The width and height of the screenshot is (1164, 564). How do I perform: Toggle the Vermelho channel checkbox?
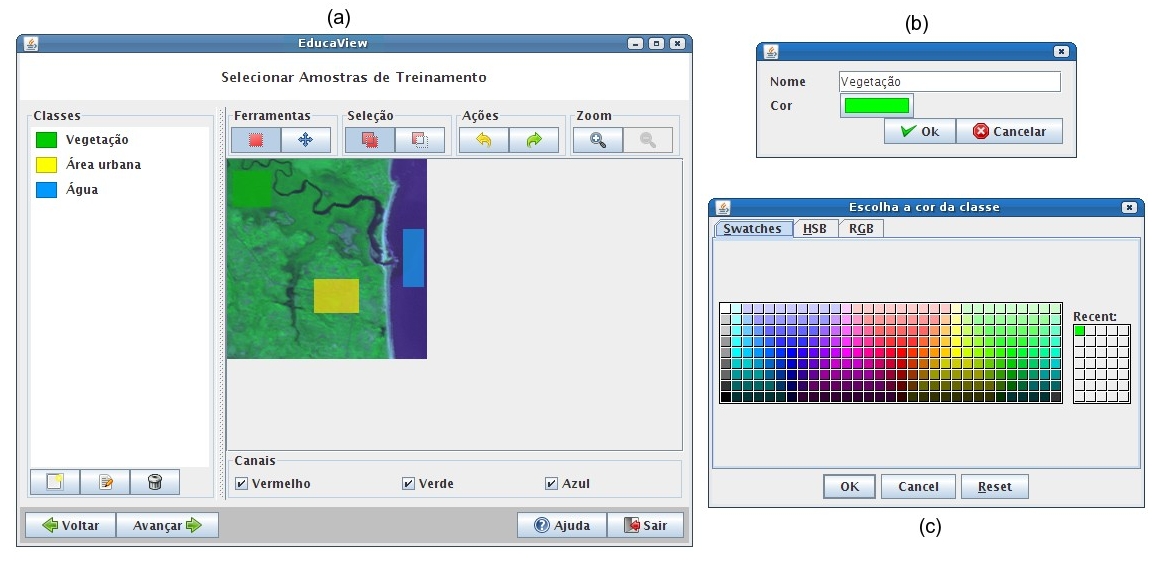click(x=241, y=484)
